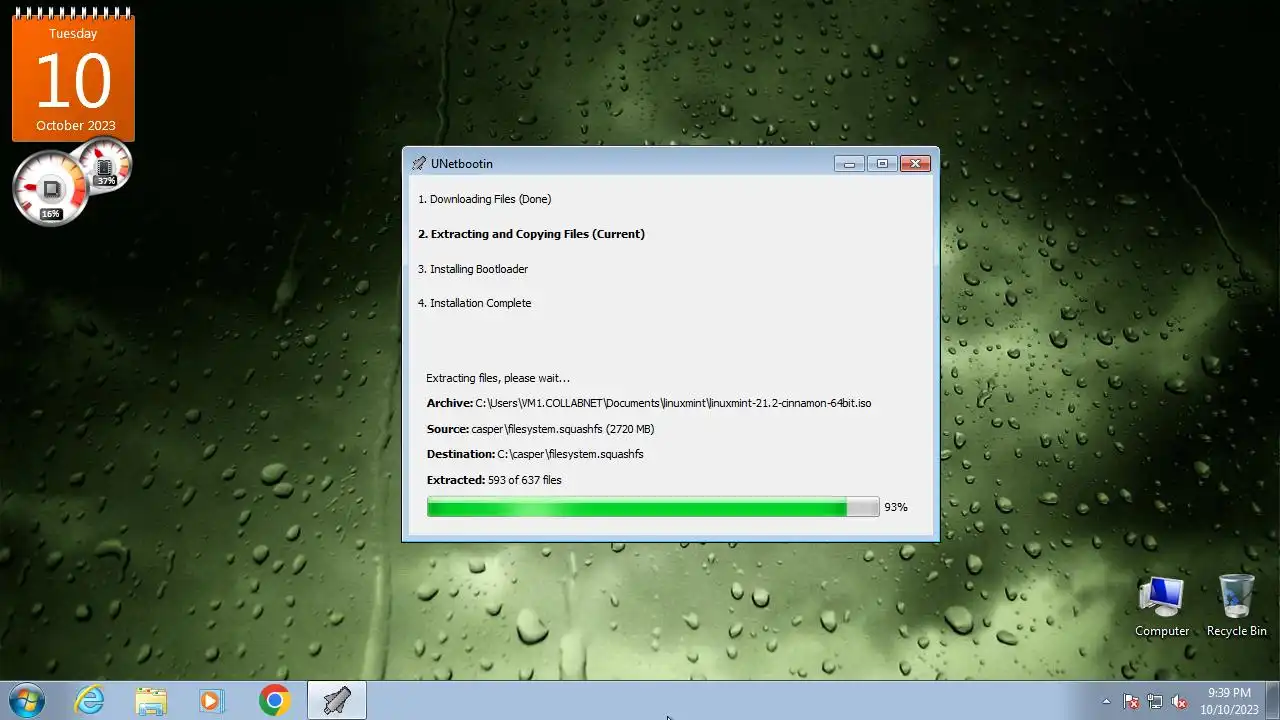Click the UNetbootin window title text

click(461, 163)
